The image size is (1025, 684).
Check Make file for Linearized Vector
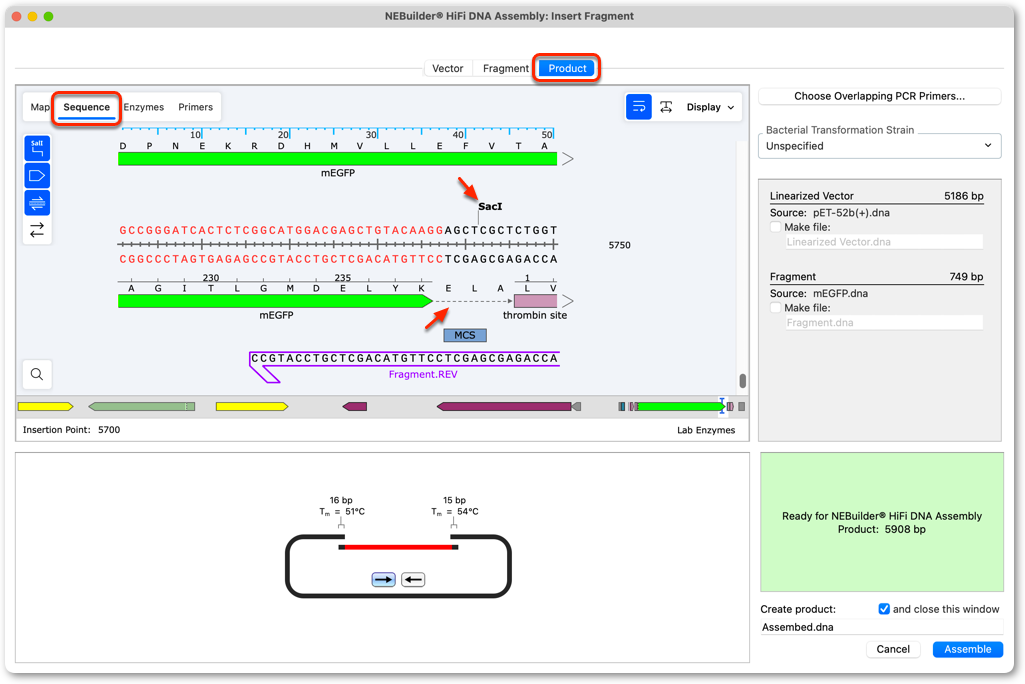click(x=775, y=227)
